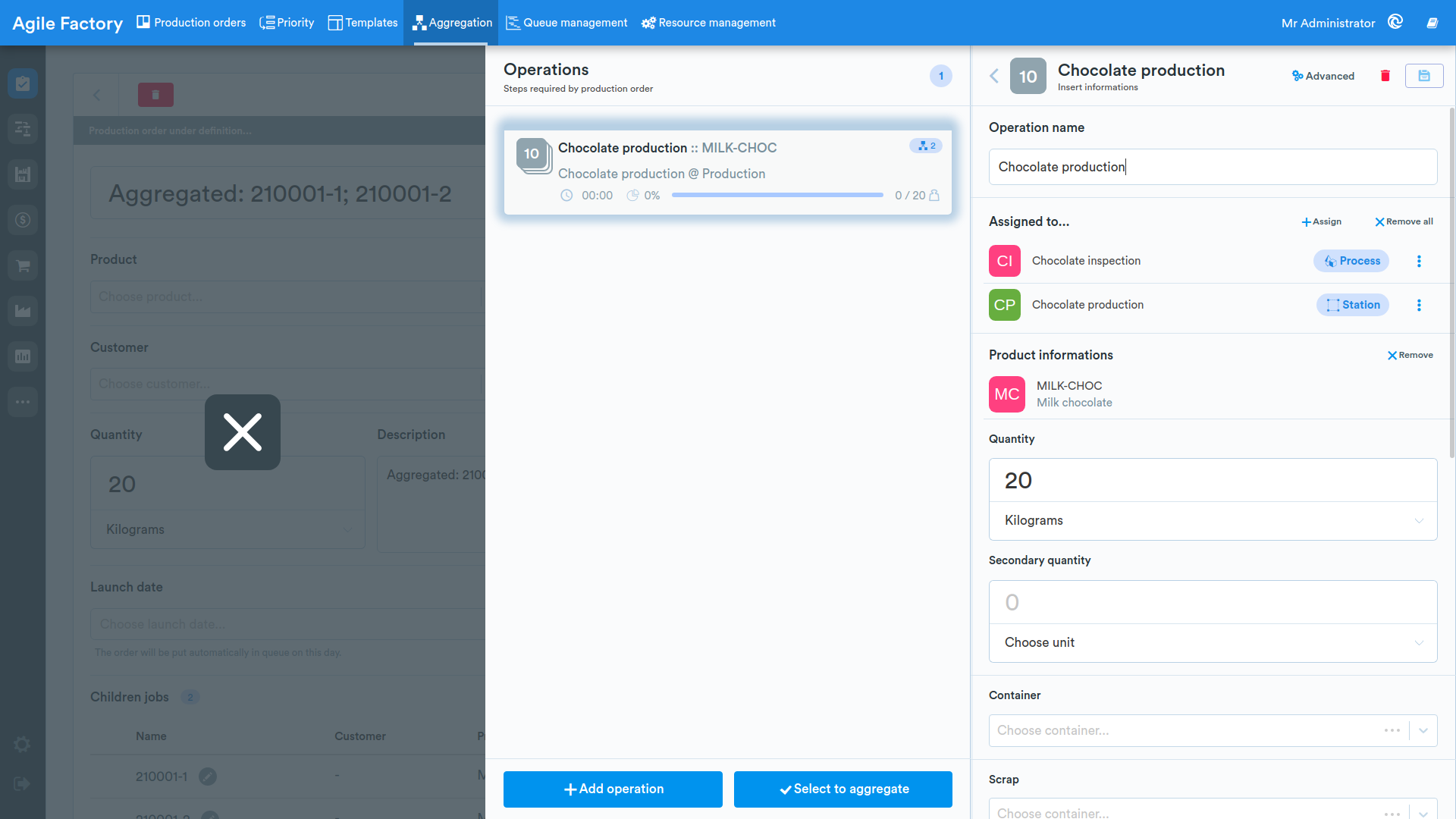Expand the Container dropdown arrow
Image resolution: width=1456 pixels, height=819 pixels.
1423,731
